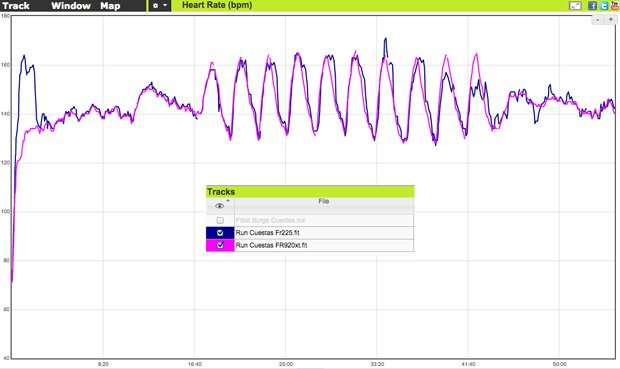Click the 8:20 time axis label
The width and height of the screenshot is (620, 369).
click(x=103, y=364)
